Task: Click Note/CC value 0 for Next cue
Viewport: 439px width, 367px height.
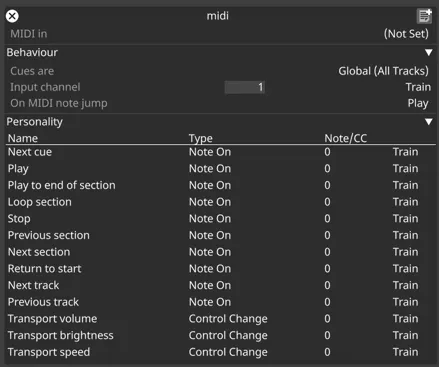Action: [x=327, y=152]
